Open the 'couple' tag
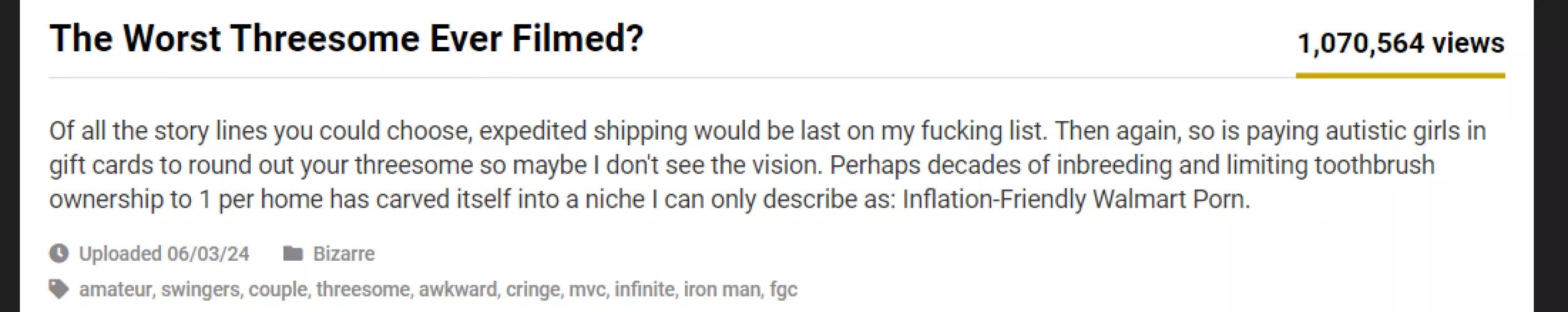This screenshot has width=1568, height=312. pyautogui.click(x=278, y=289)
